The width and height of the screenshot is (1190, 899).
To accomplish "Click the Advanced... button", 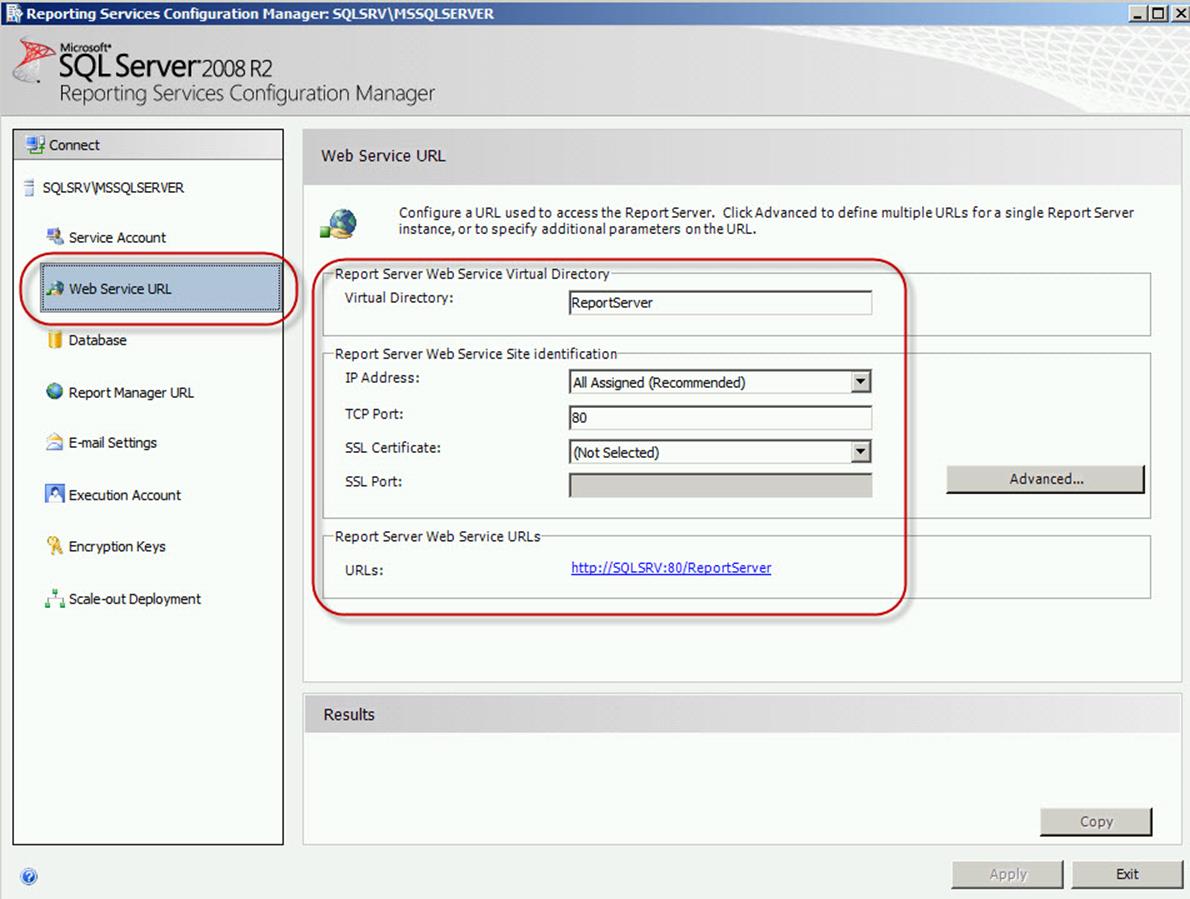I will [1045, 479].
